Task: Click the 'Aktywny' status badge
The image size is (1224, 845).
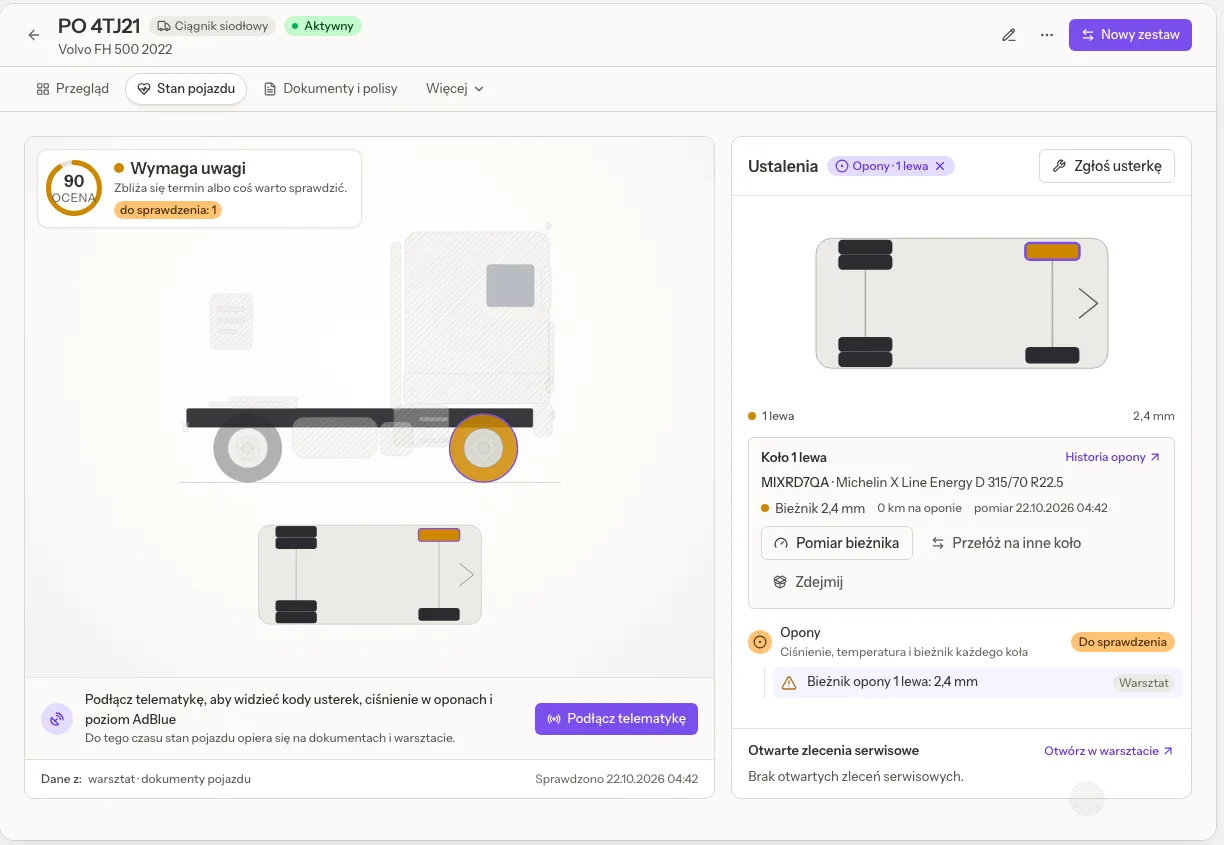Action: coord(322,26)
